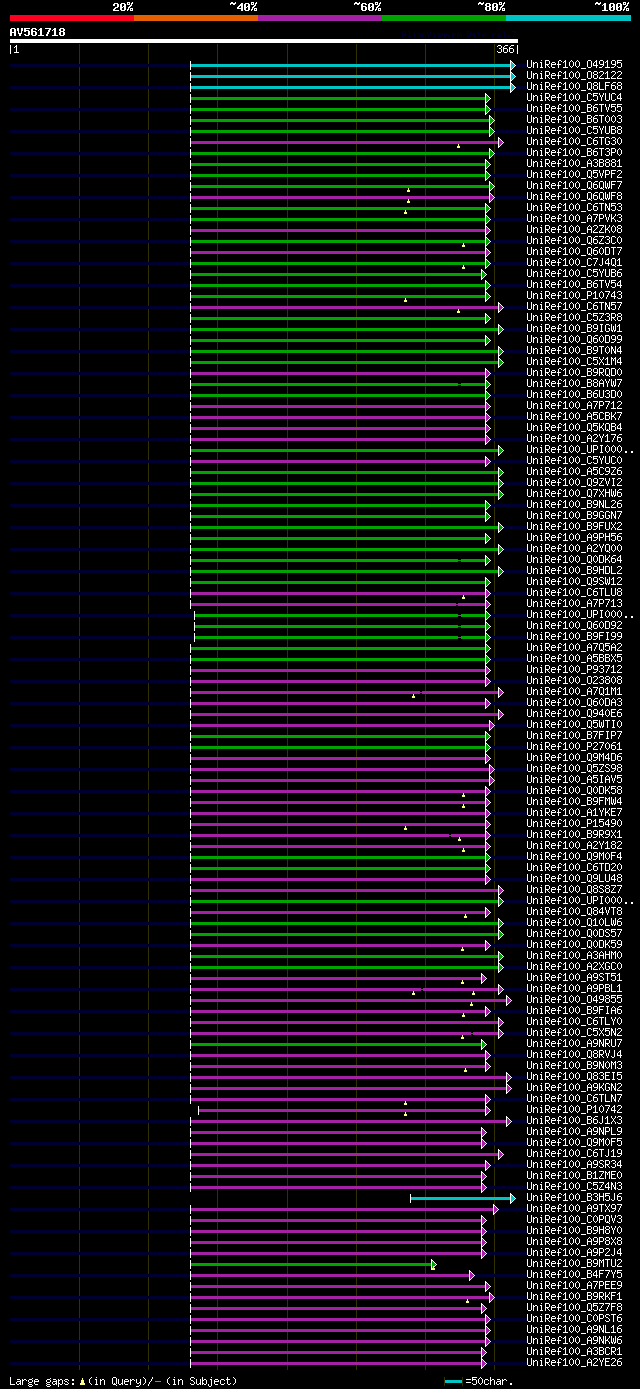This screenshot has height=1389, width=640.
Task: Click label UniRef100_Q83EI5
Action: click(574, 1076)
